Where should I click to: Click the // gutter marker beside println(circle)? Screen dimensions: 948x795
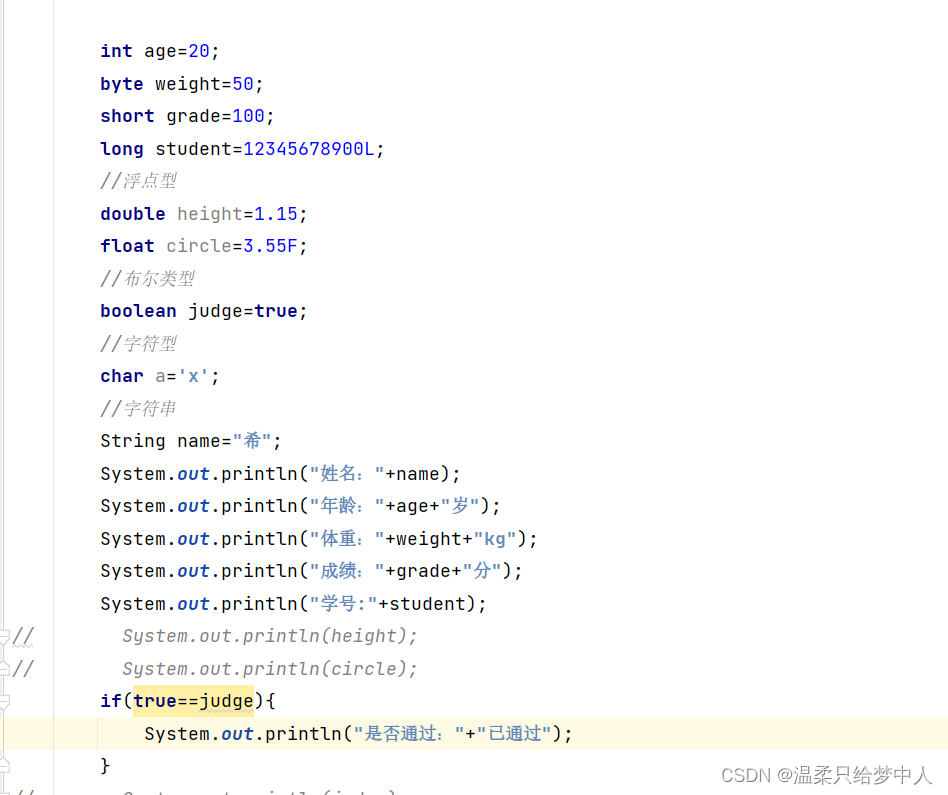coord(22,668)
